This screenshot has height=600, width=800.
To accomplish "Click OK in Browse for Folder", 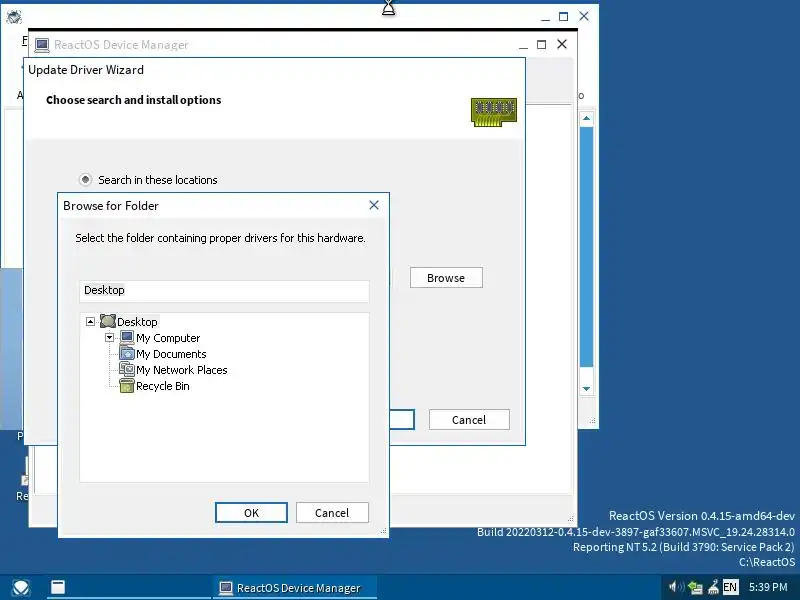I will pos(251,513).
